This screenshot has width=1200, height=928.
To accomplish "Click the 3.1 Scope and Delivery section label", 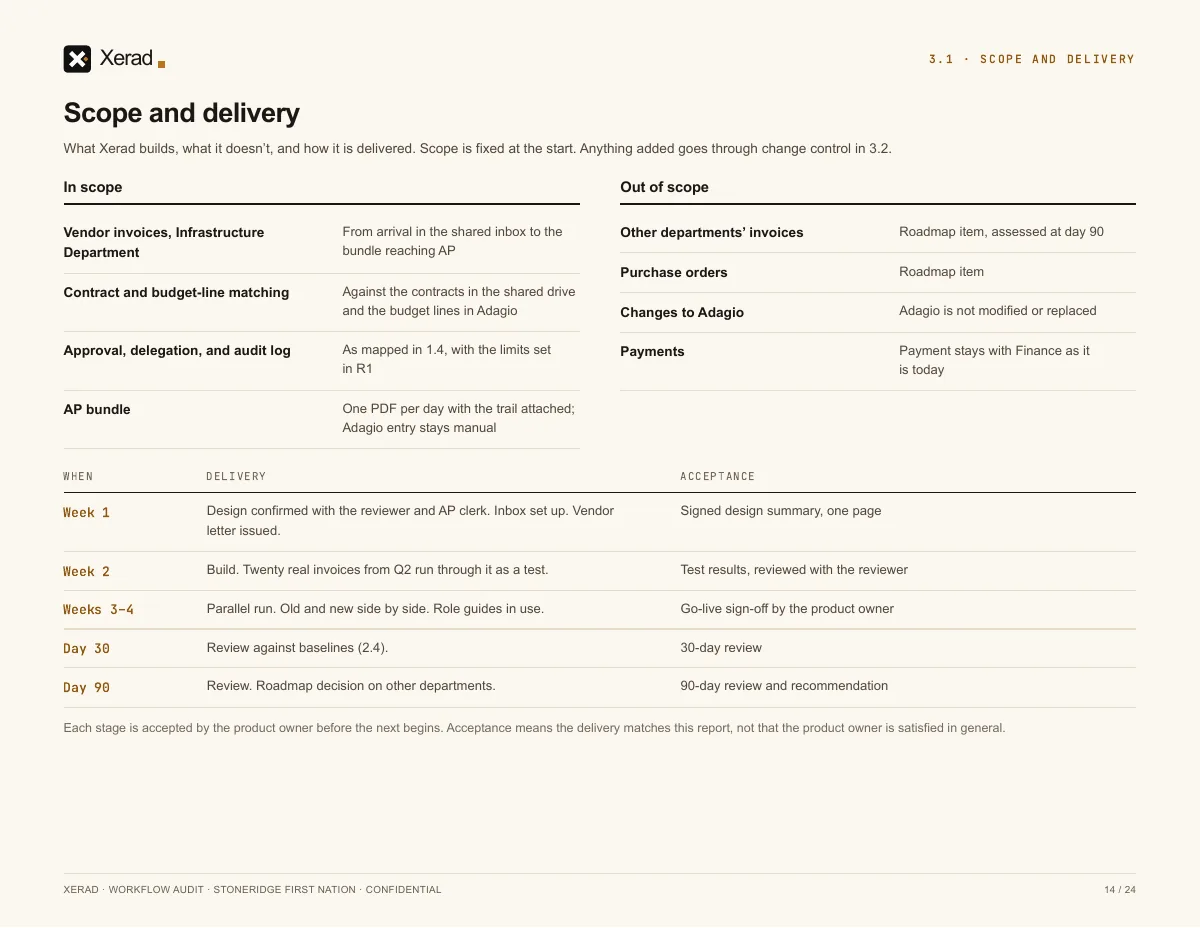I will [x=1032, y=59].
